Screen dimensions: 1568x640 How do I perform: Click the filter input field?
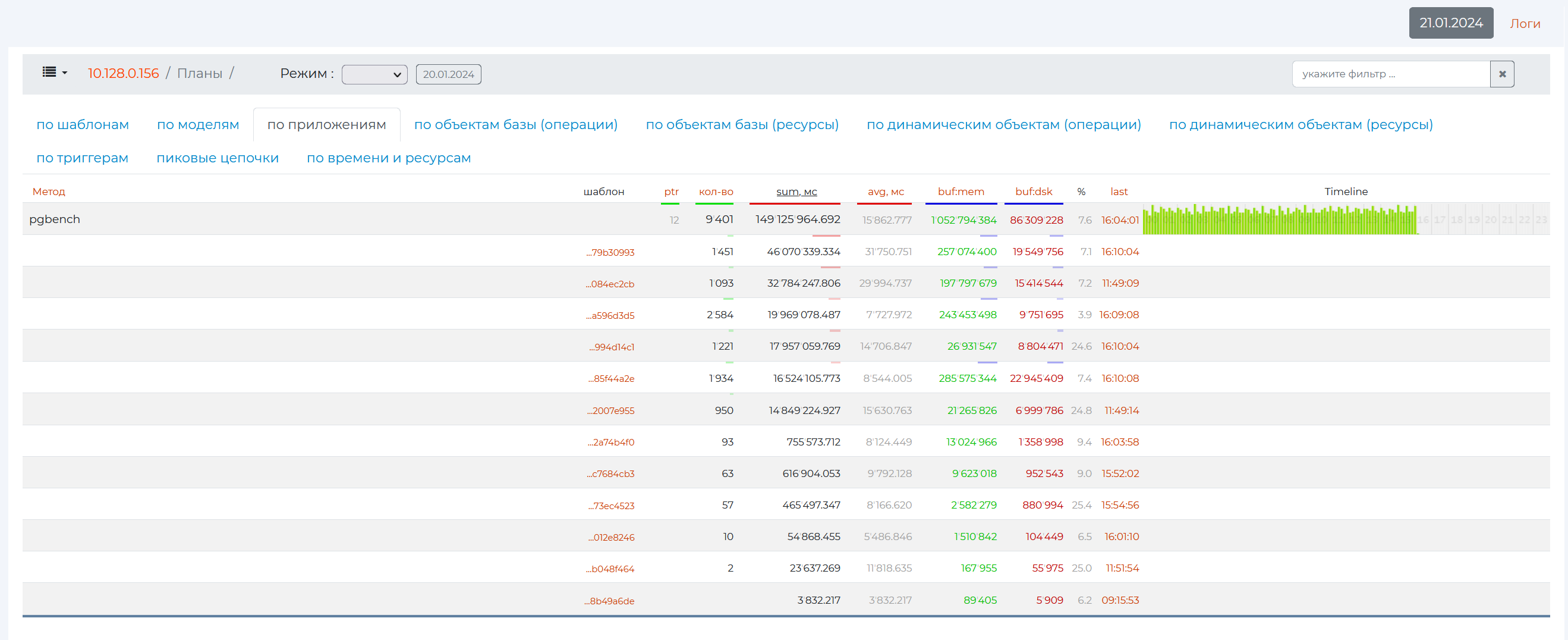pos(1390,74)
